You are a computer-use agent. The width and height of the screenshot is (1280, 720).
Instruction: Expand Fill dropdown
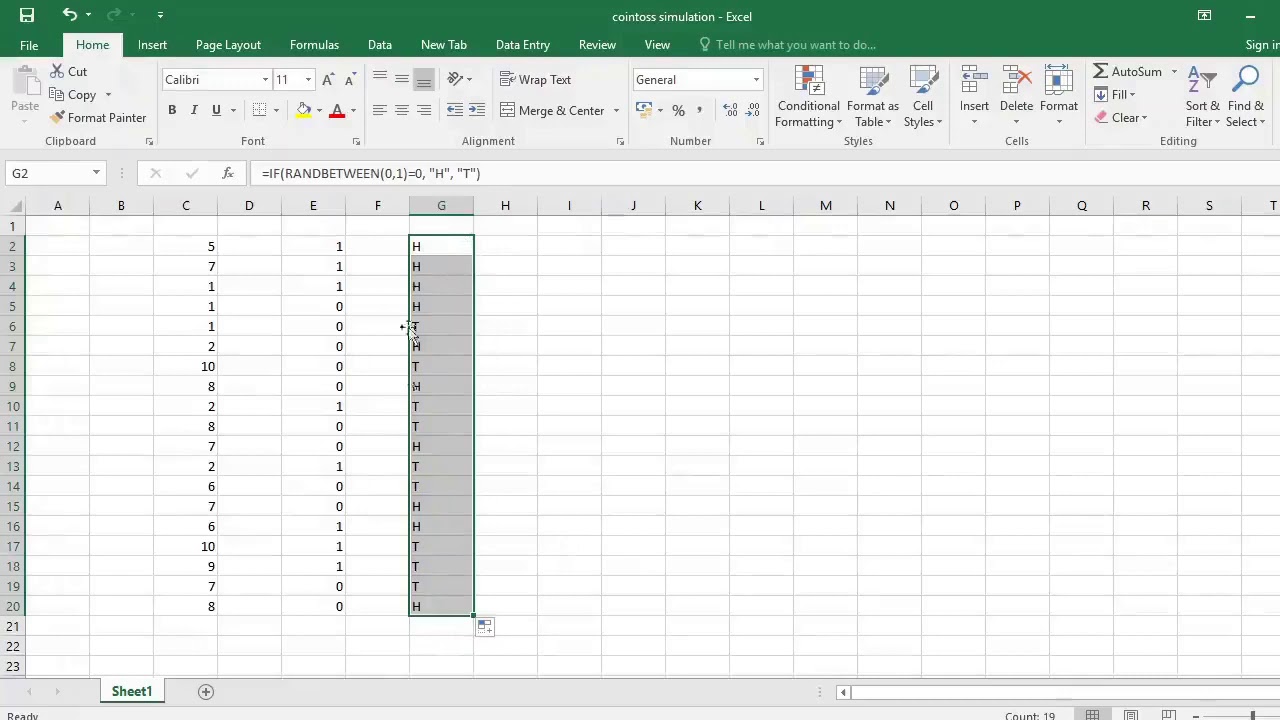pos(1132,95)
